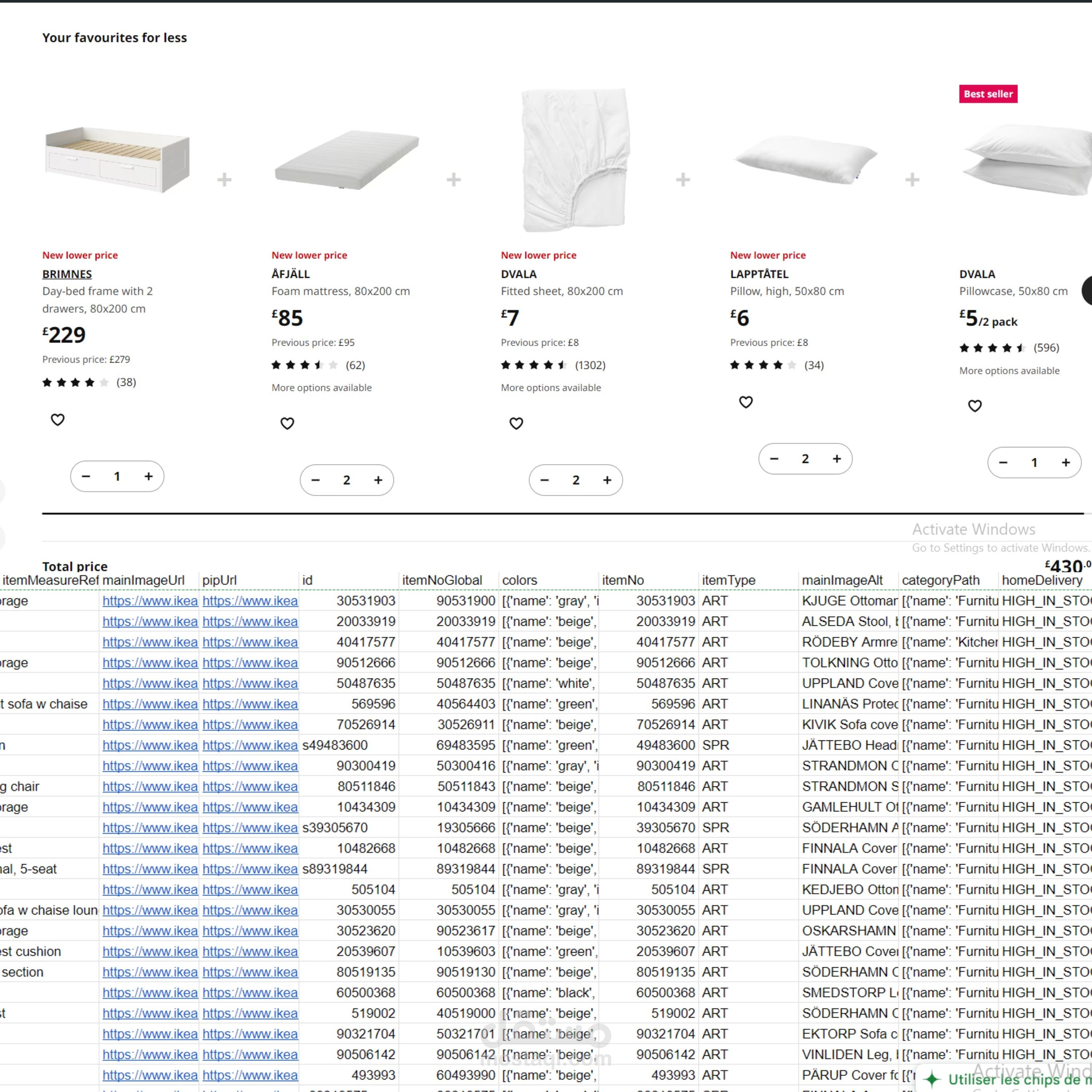The height and width of the screenshot is (1092, 1092).
Task: Select the 'TOLKNING Otto' cell
Action: (x=850, y=662)
